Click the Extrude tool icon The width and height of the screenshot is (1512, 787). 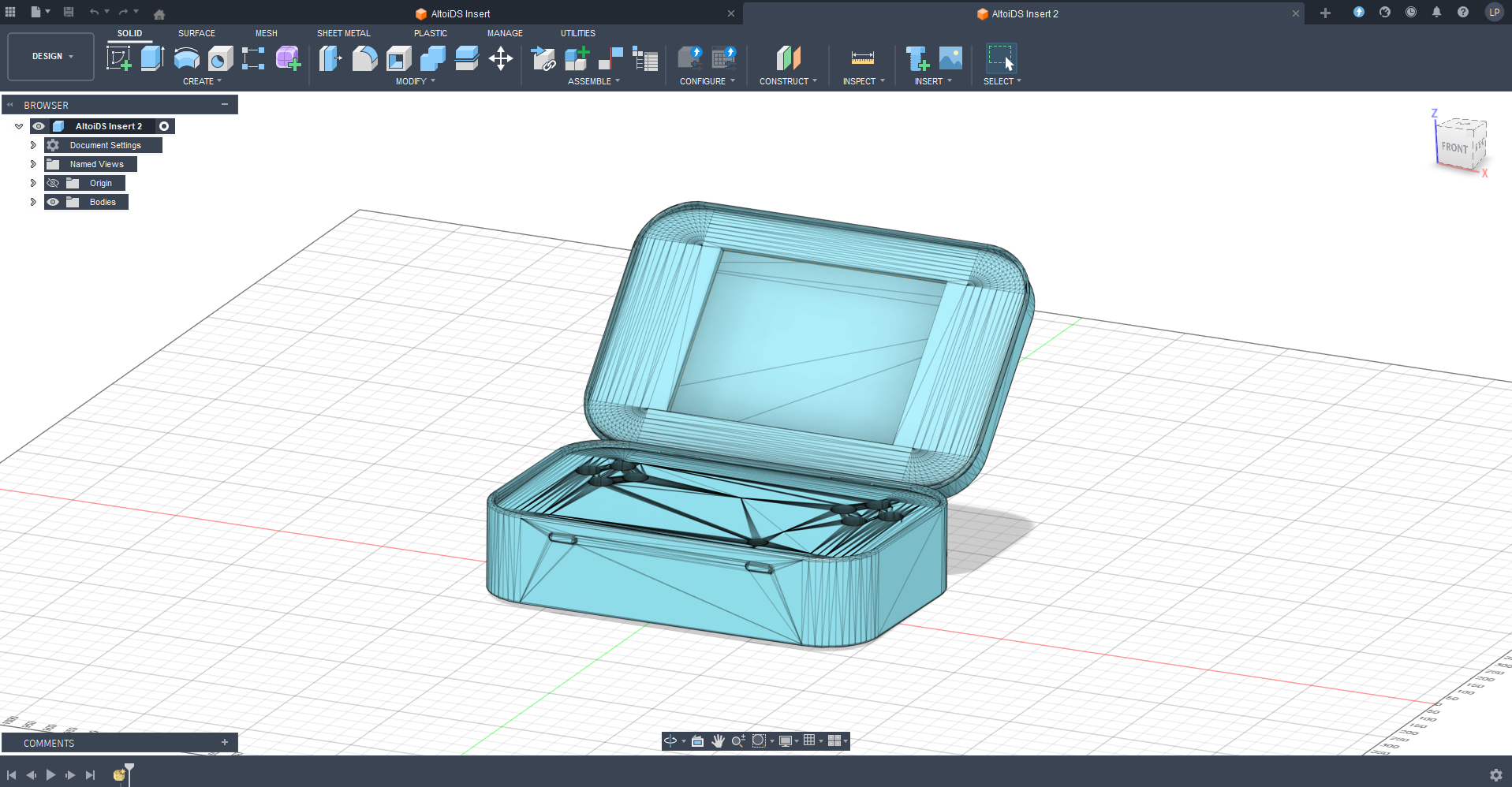(152, 58)
